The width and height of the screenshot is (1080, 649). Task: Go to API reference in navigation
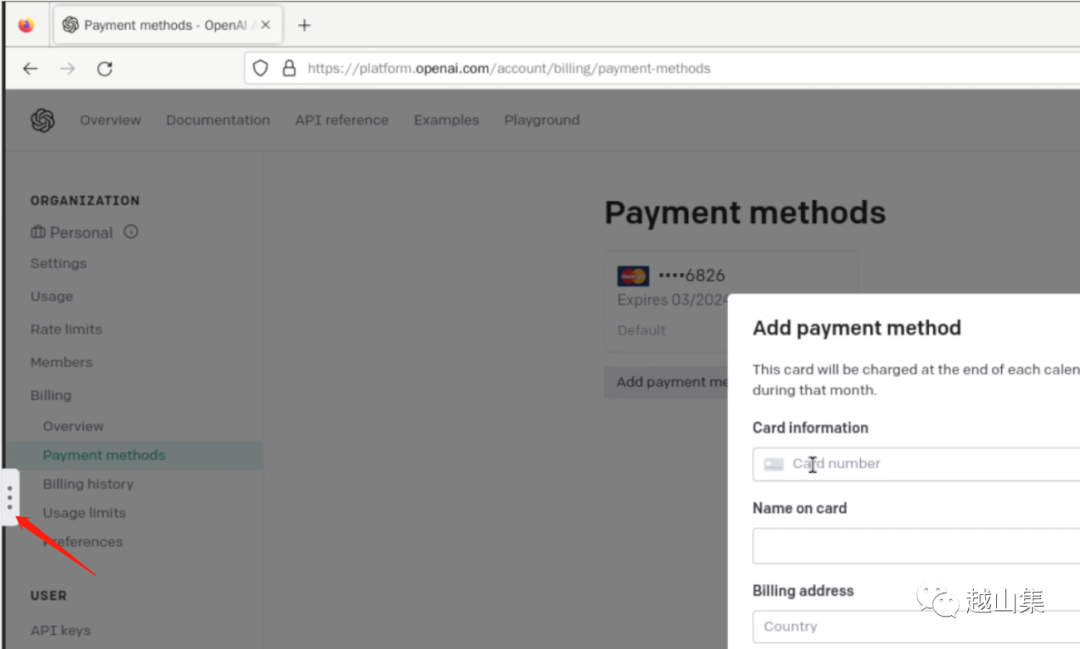[x=341, y=120]
